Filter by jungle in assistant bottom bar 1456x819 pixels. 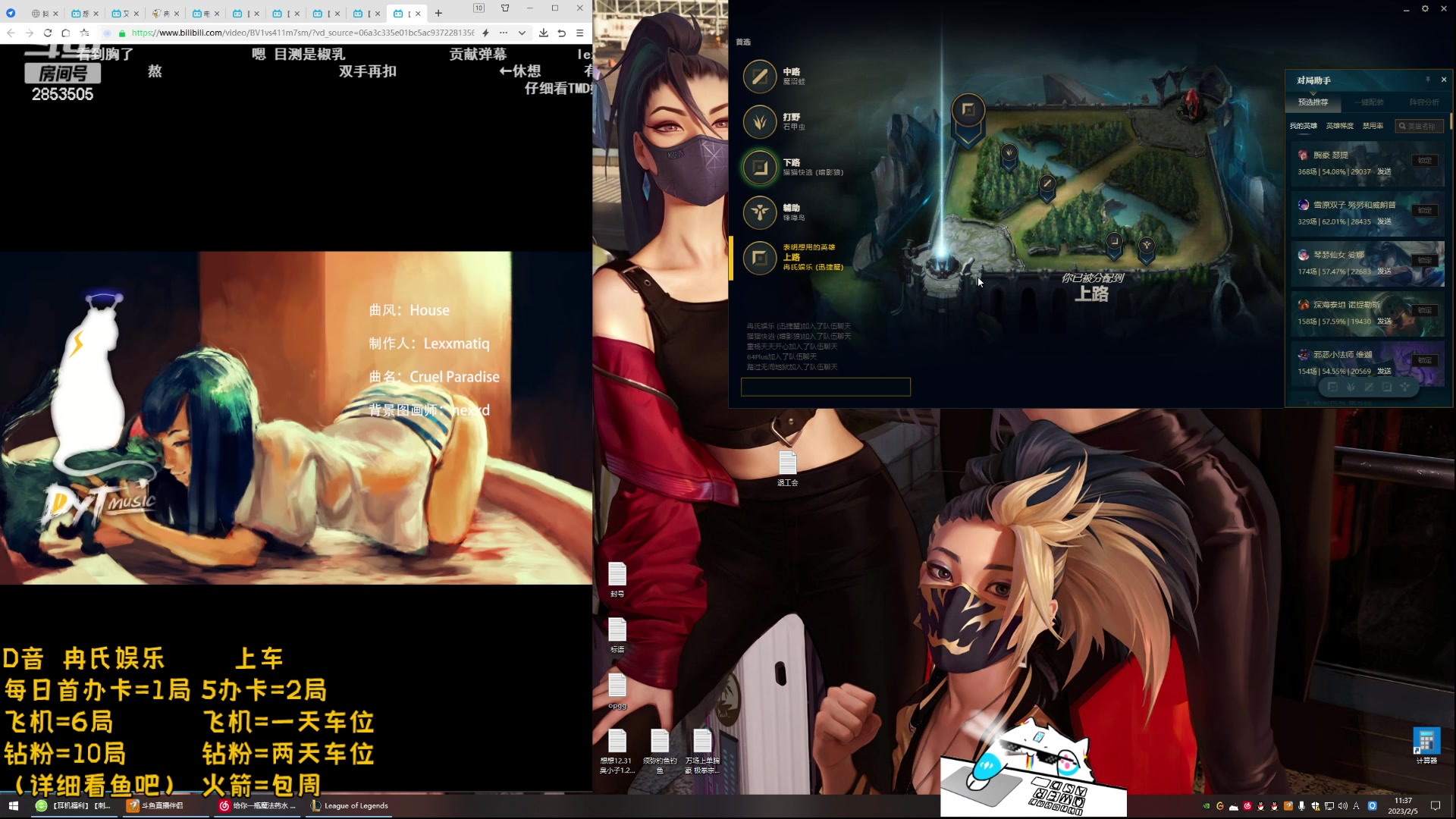tap(1351, 387)
